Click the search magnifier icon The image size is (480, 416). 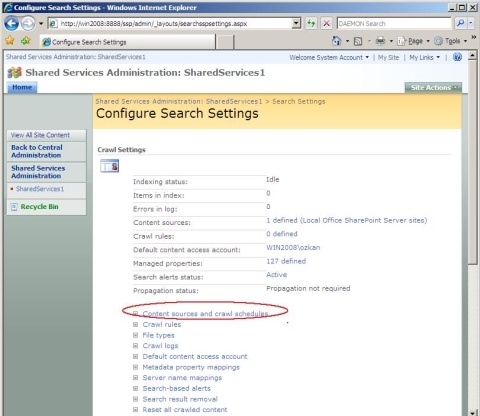click(x=461, y=23)
